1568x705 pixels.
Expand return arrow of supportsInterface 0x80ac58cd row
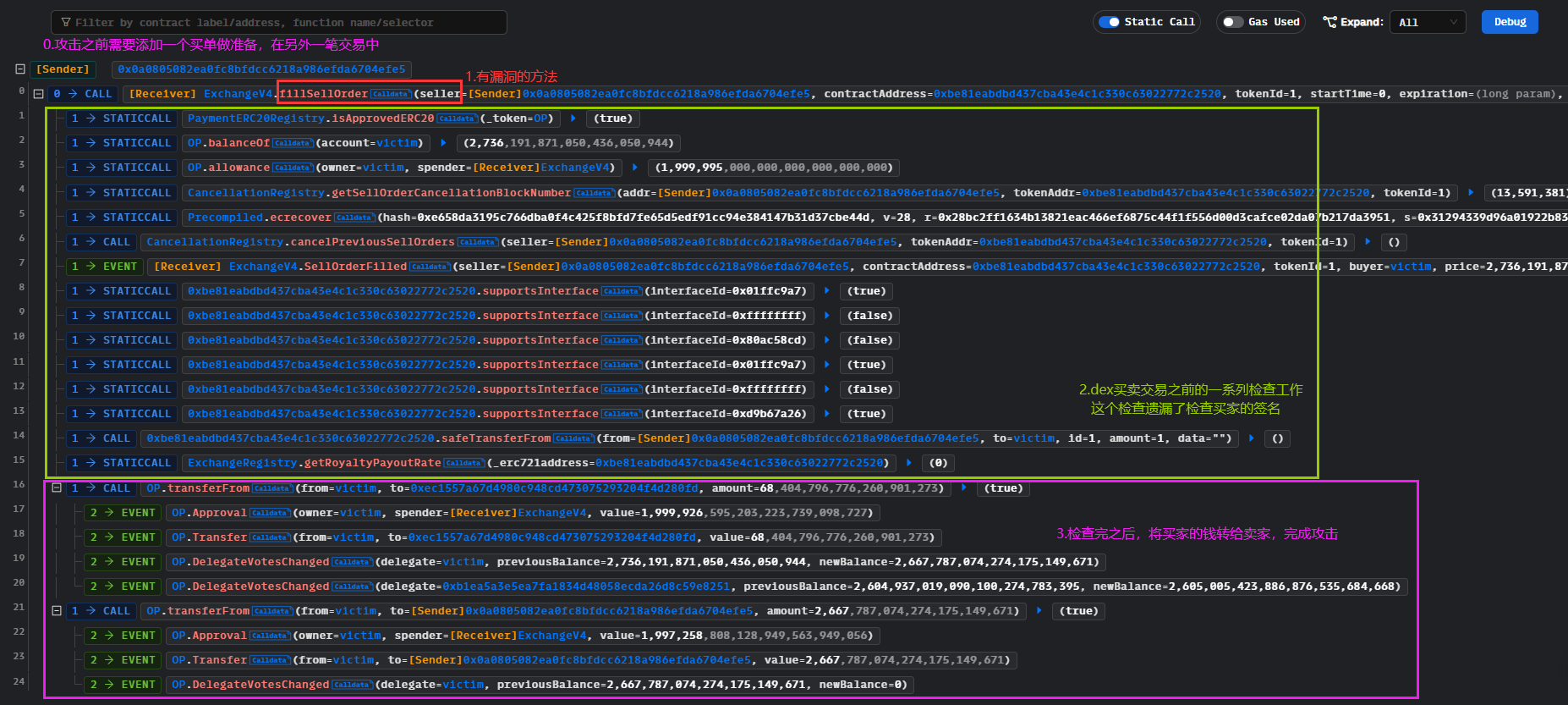tap(827, 340)
